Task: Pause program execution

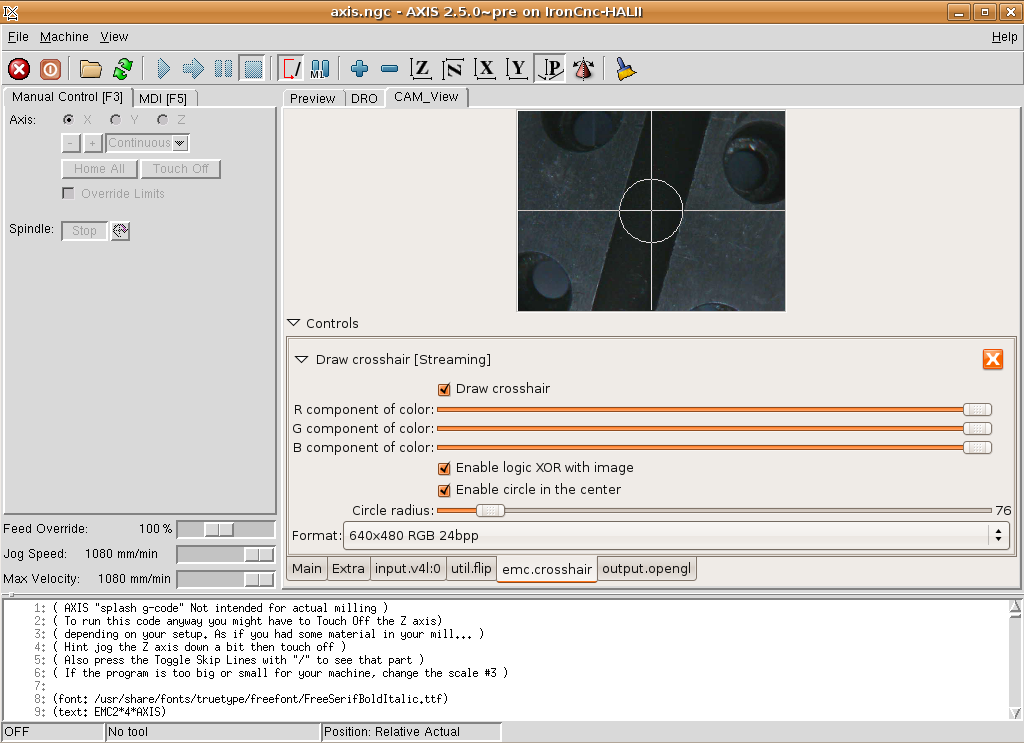Action: point(223,69)
